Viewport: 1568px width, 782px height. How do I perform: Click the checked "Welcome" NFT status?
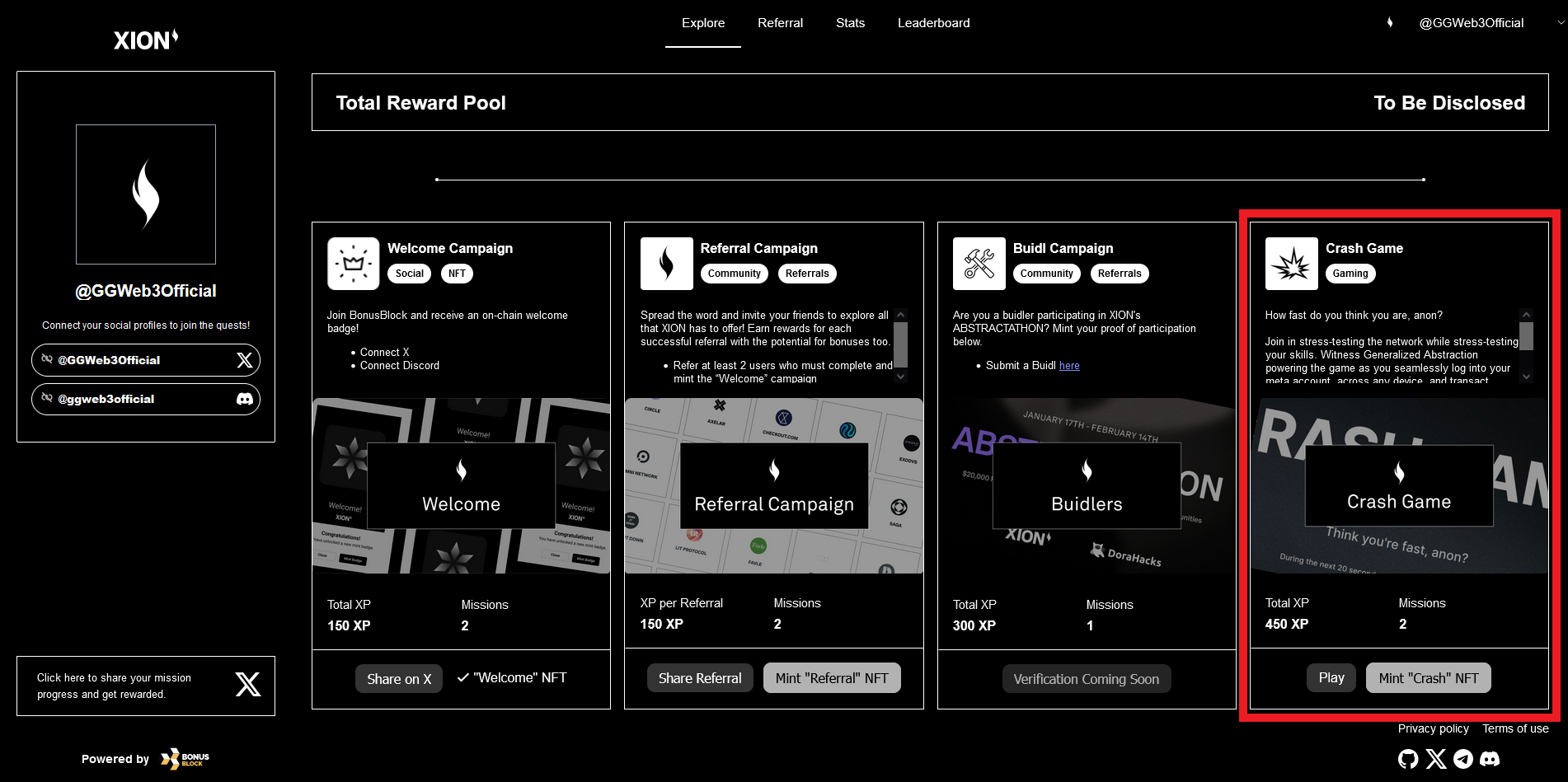pos(512,678)
